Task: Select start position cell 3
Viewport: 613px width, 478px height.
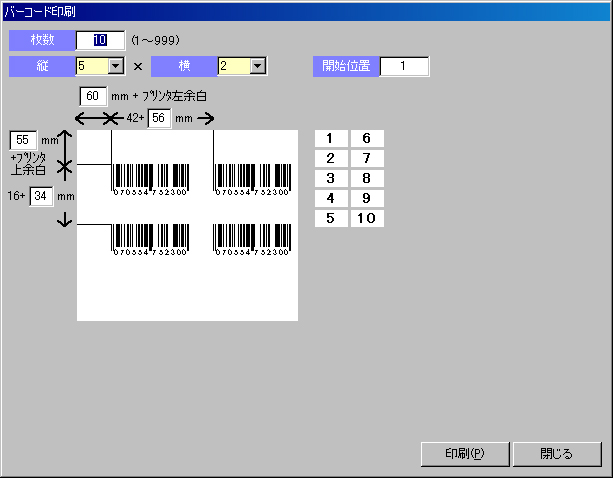Action: (331, 178)
